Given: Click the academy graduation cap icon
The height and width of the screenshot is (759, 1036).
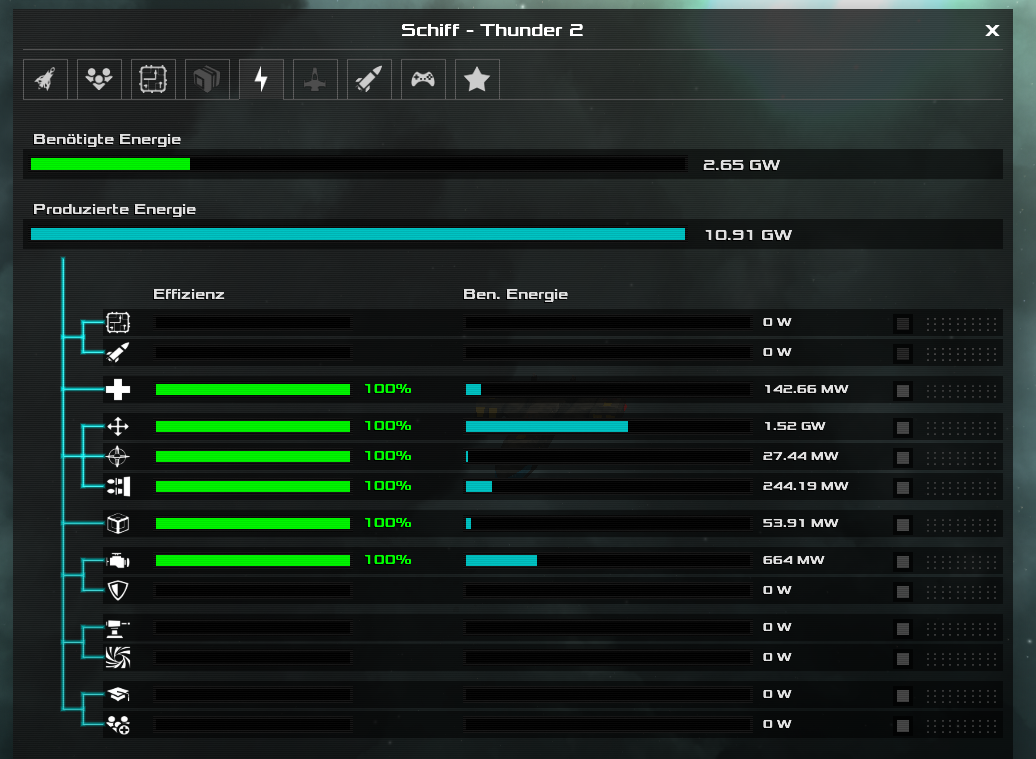Looking at the screenshot, I should coord(118,694).
